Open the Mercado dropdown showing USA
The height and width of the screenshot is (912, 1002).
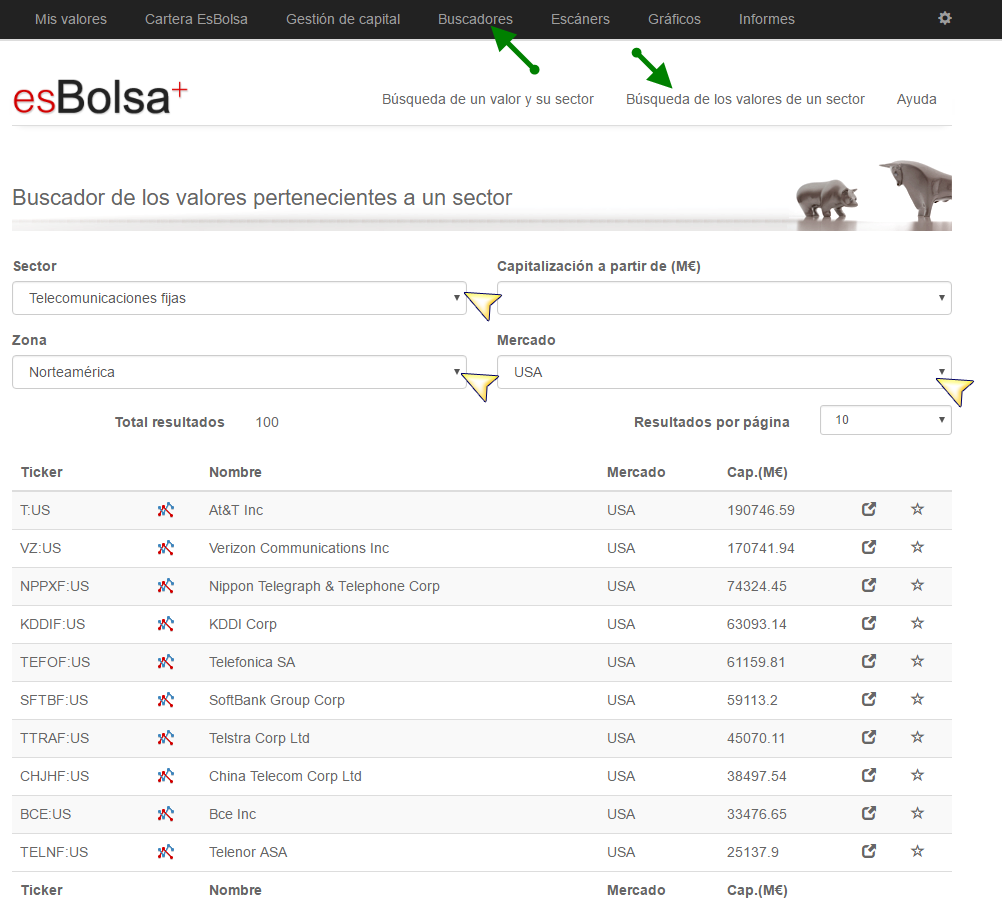coord(724,372)
